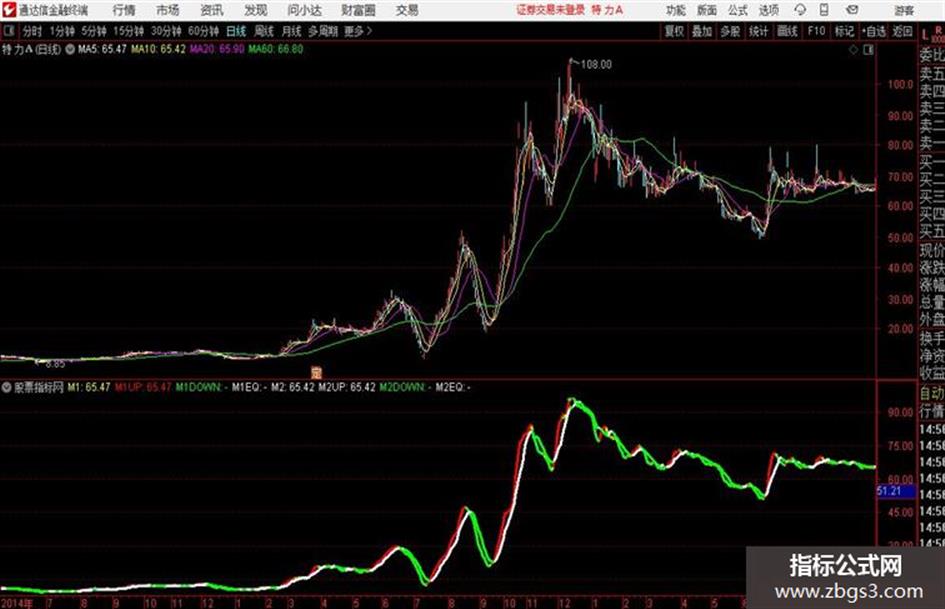945x609 pixels.
Task: Open the 发现 menu
Action: (256, 10)
